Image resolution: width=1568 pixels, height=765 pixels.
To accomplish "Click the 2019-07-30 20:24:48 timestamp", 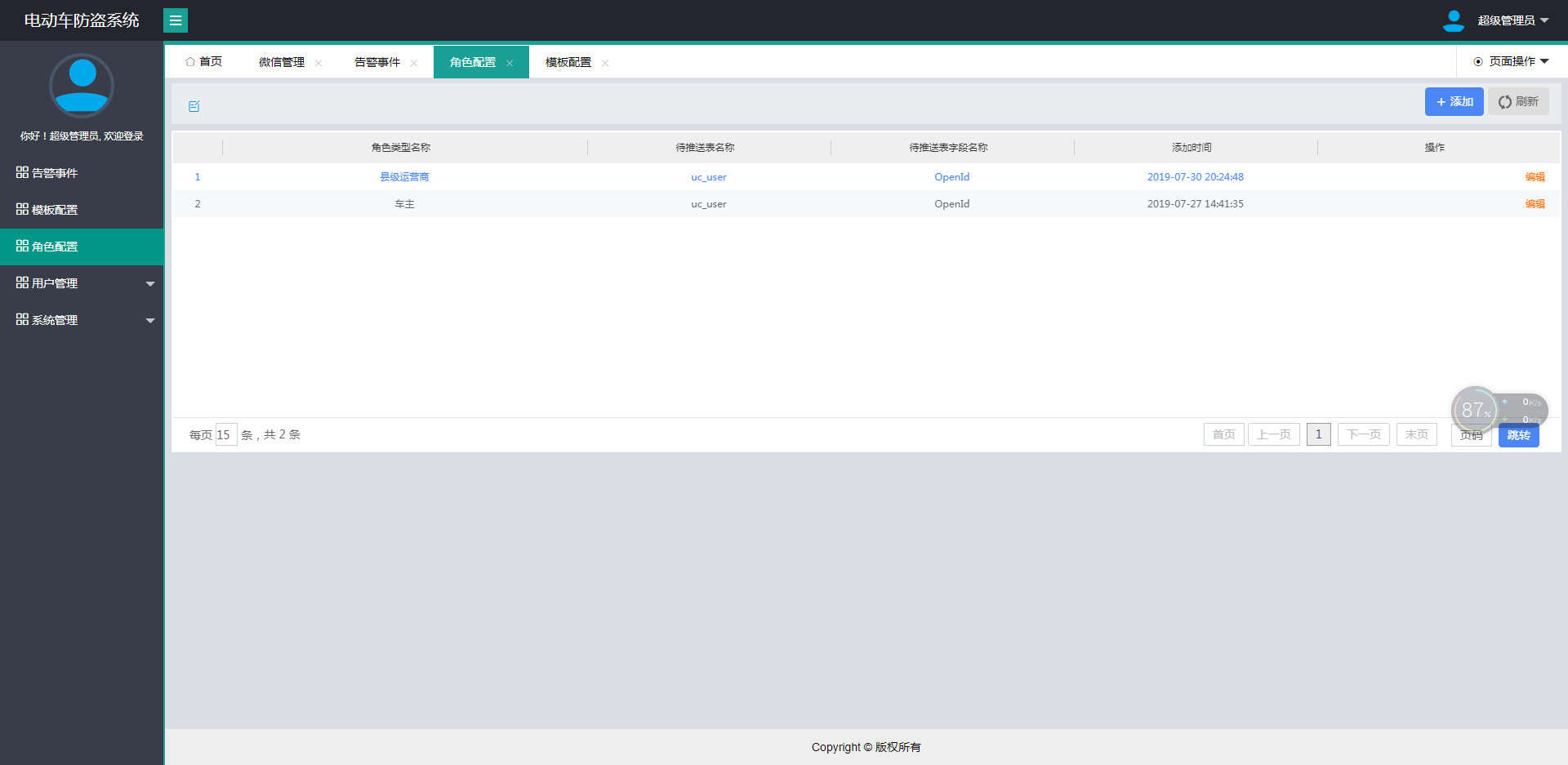I will coord(1196,177).
